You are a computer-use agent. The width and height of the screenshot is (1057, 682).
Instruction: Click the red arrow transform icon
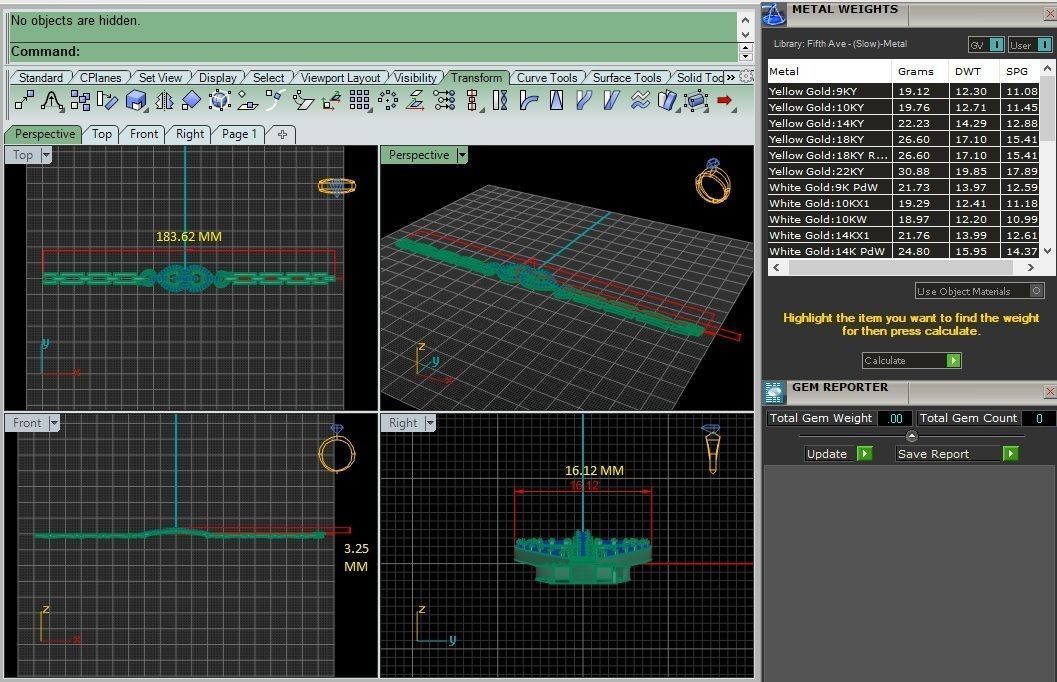pyautogui.click(x=725, y=100)
